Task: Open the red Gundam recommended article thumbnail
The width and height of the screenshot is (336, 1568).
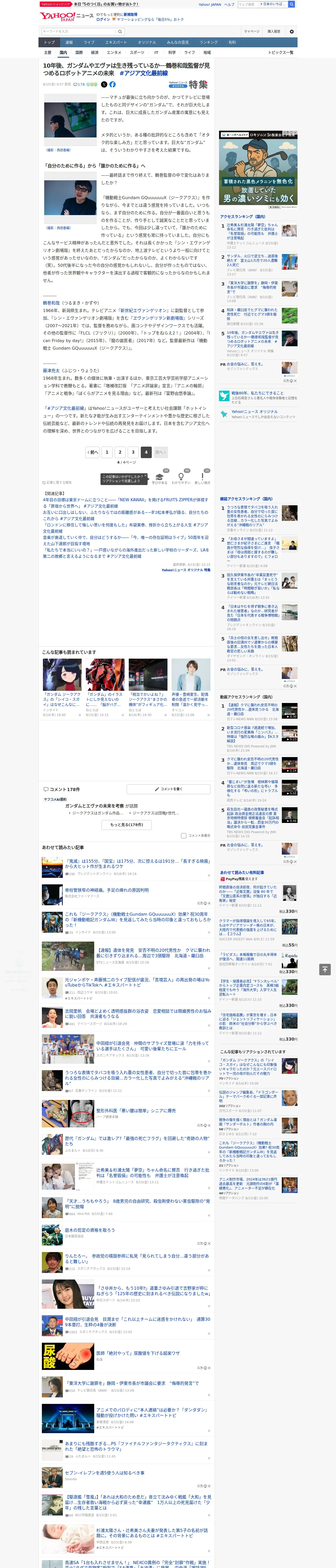Action: click(x=105, y=675)
